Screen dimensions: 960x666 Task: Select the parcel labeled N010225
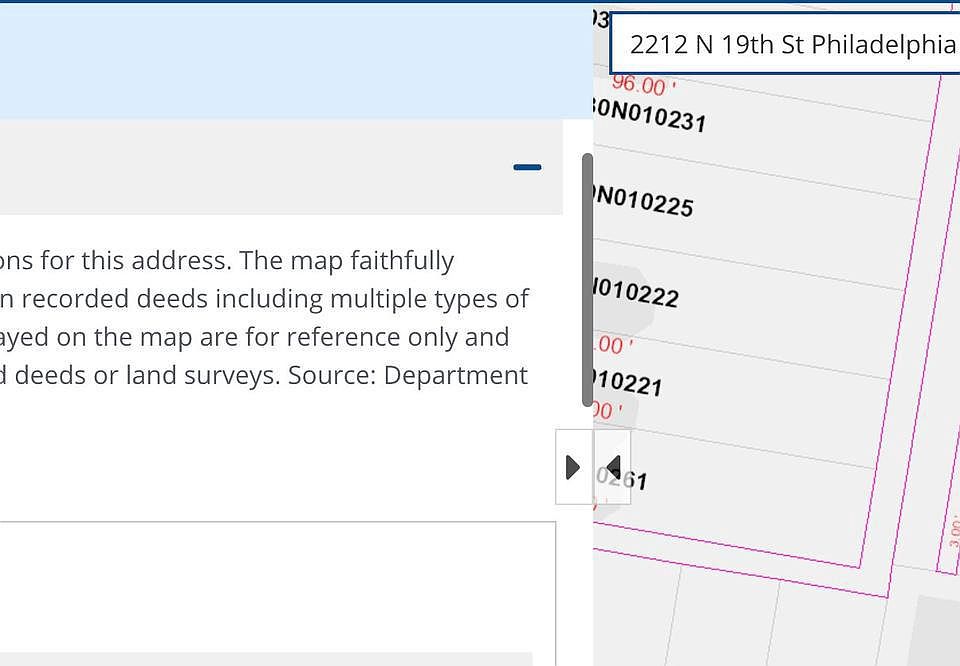(x=643, y=201)
